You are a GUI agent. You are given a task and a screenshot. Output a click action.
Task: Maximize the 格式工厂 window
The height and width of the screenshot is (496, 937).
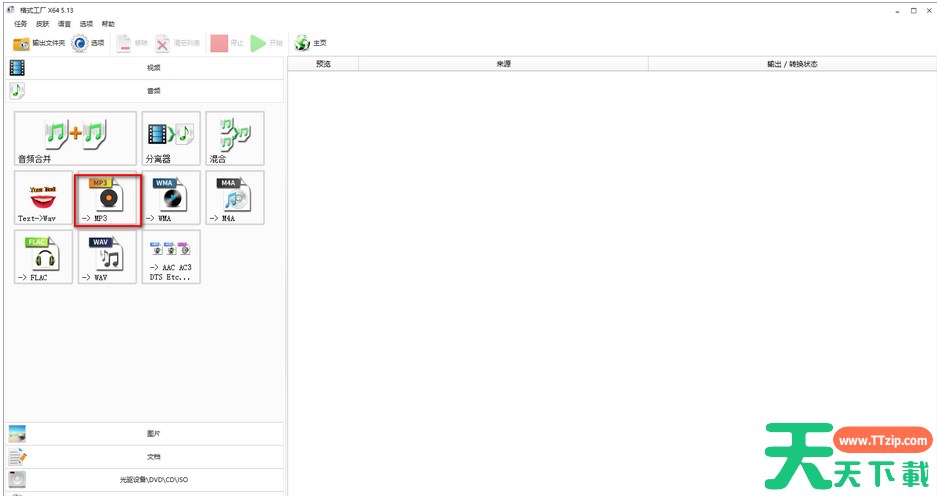coord(914,11)
